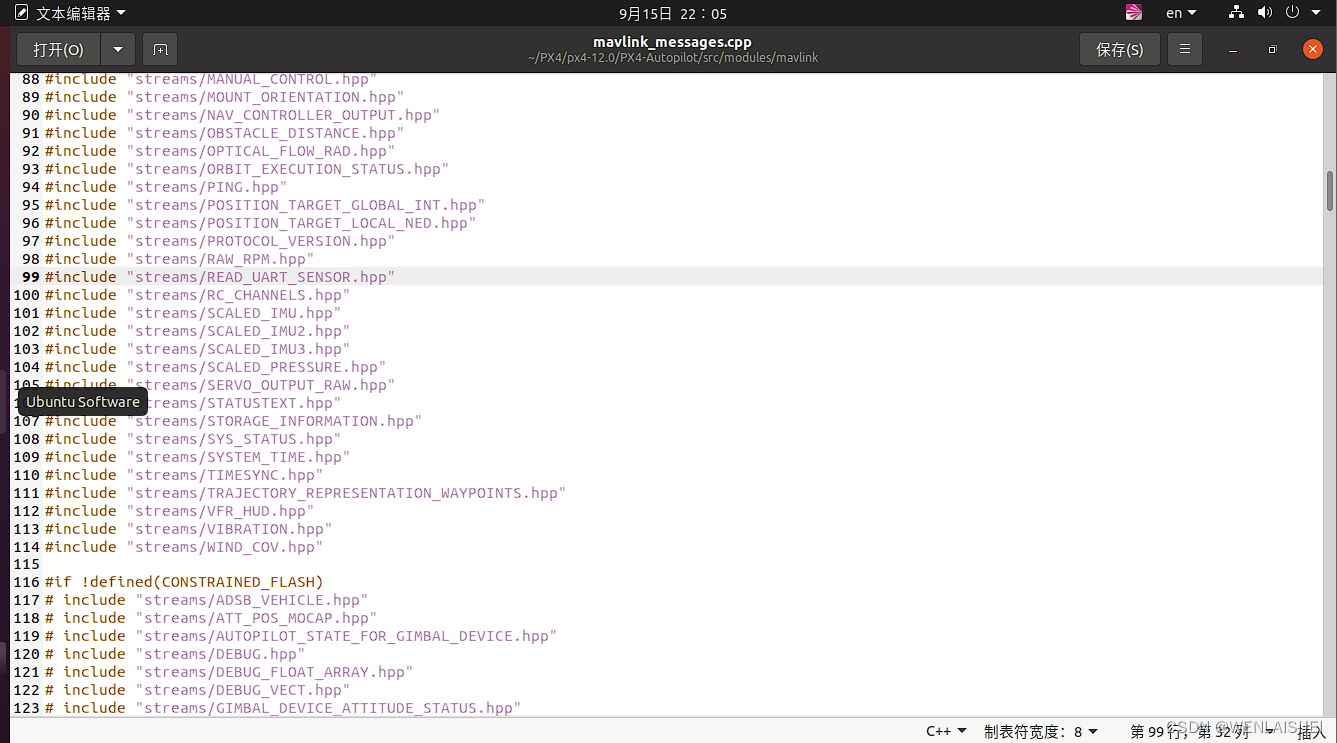This screenshot has height=743, width=1337.
Task: Open the en language dropdown
Action: click(x=1181, y=13)
